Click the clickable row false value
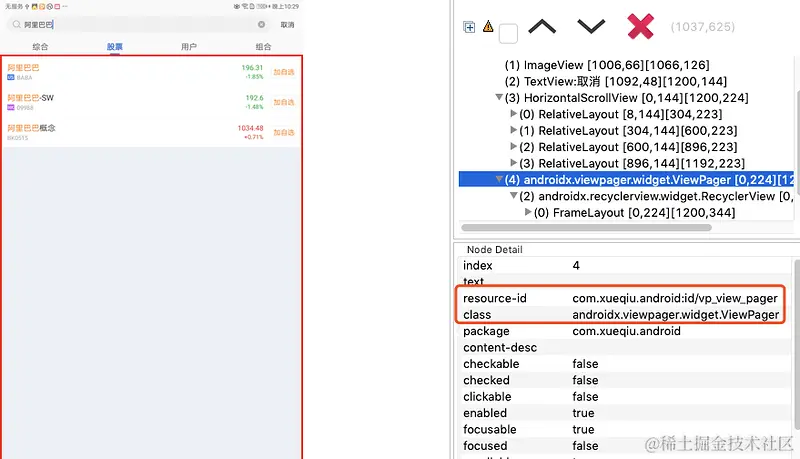Viewport: 800px width, 459px height. click(585, 396)
